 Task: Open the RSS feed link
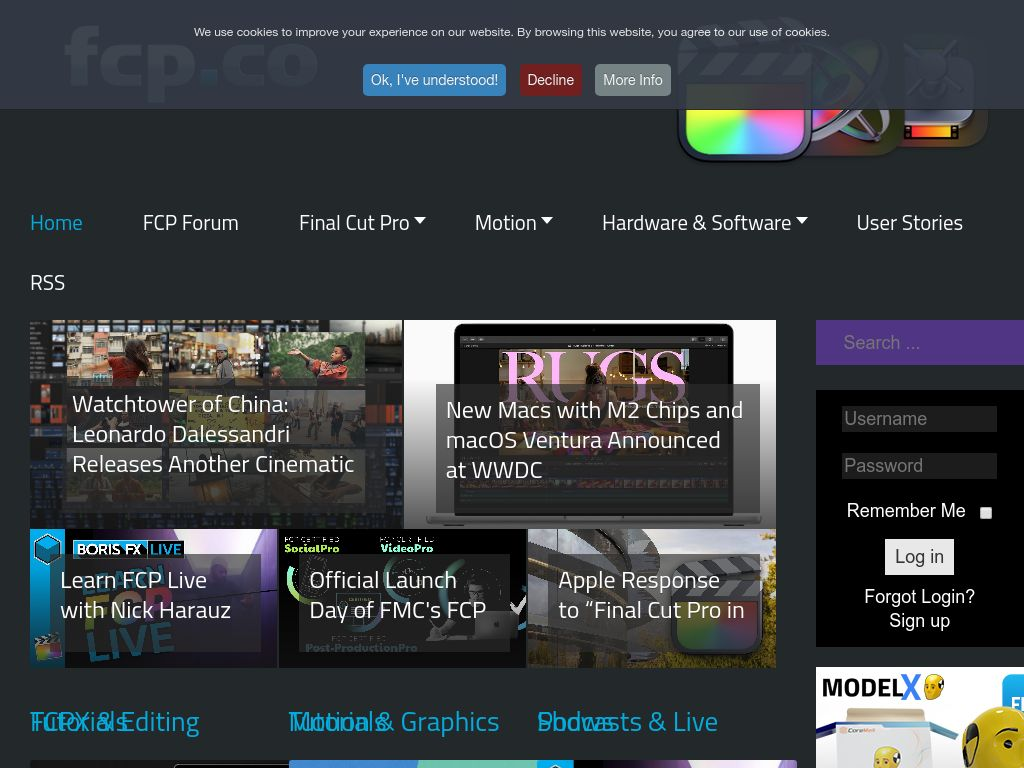48,283
